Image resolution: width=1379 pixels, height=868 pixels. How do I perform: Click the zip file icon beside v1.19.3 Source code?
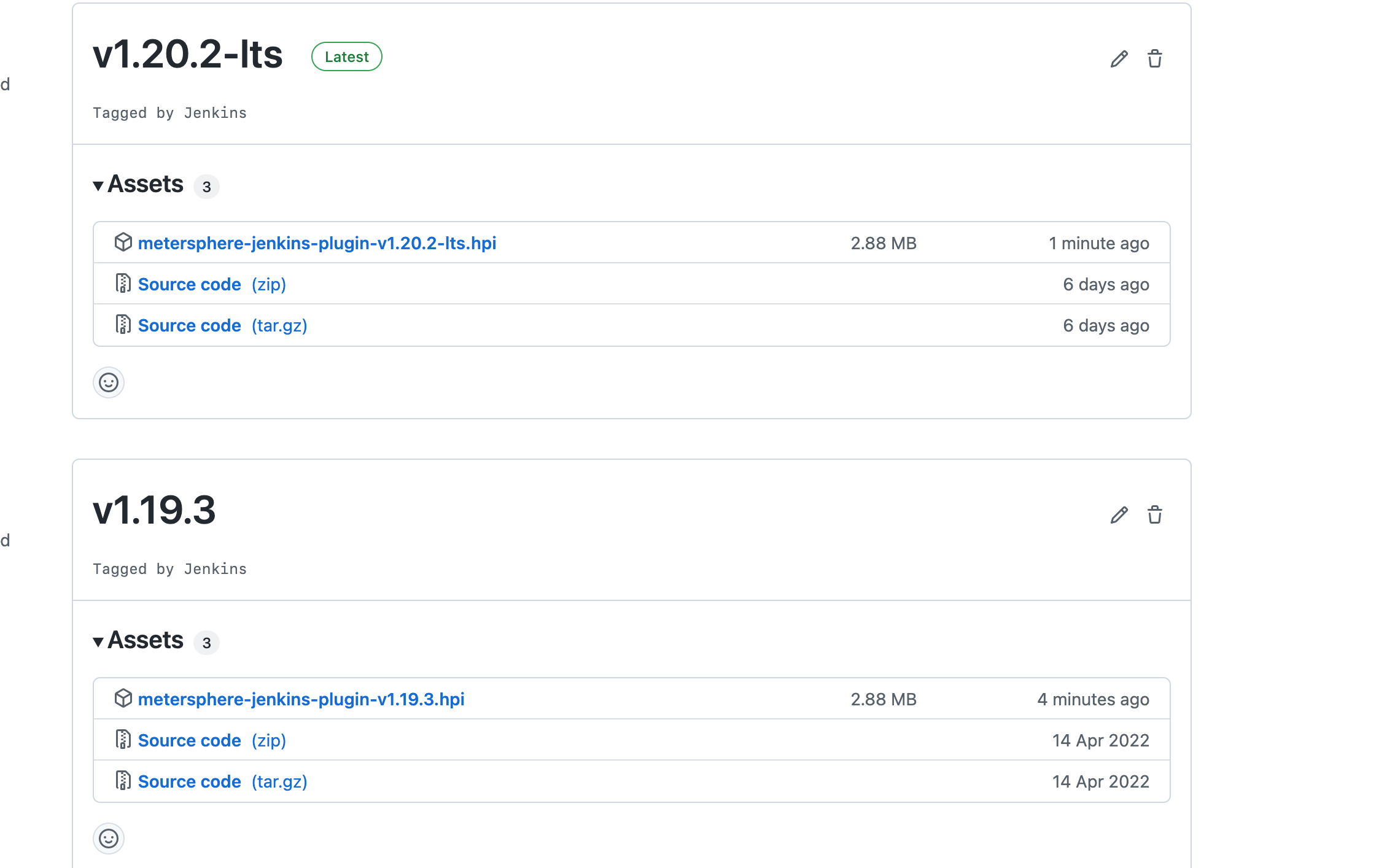[x=123, y=740]
